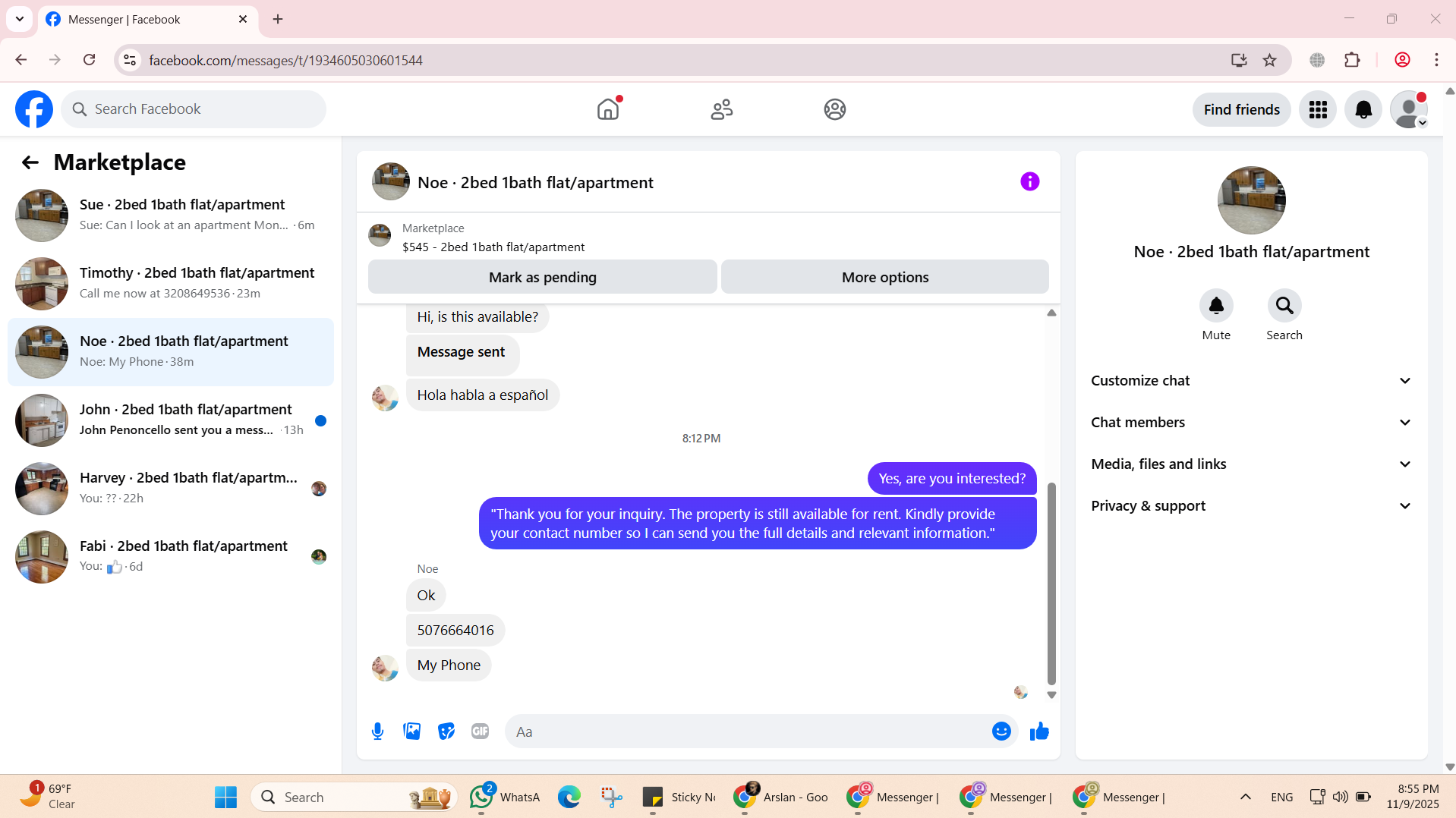The width and height of the screenshot is (1456, 818).
Task: Go to the Home feed icon
Action: point(608,109)
